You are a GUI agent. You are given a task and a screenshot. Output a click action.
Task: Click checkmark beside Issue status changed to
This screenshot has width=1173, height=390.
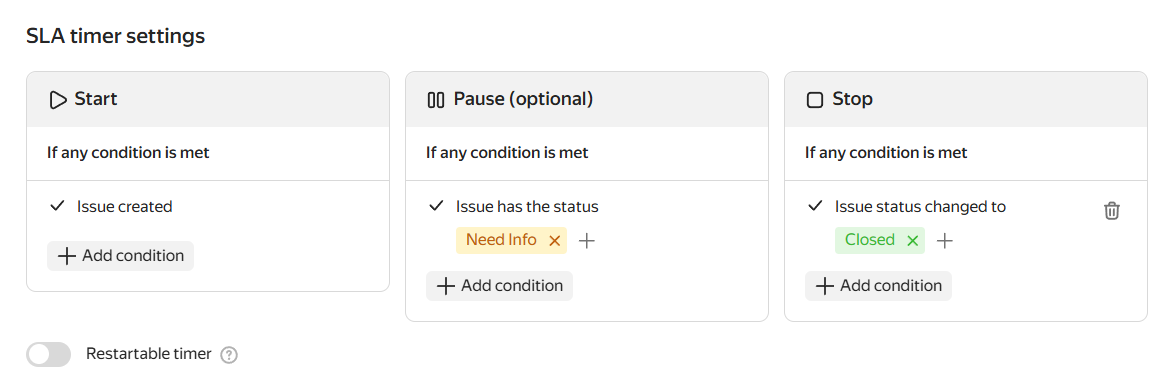(815, 206)
